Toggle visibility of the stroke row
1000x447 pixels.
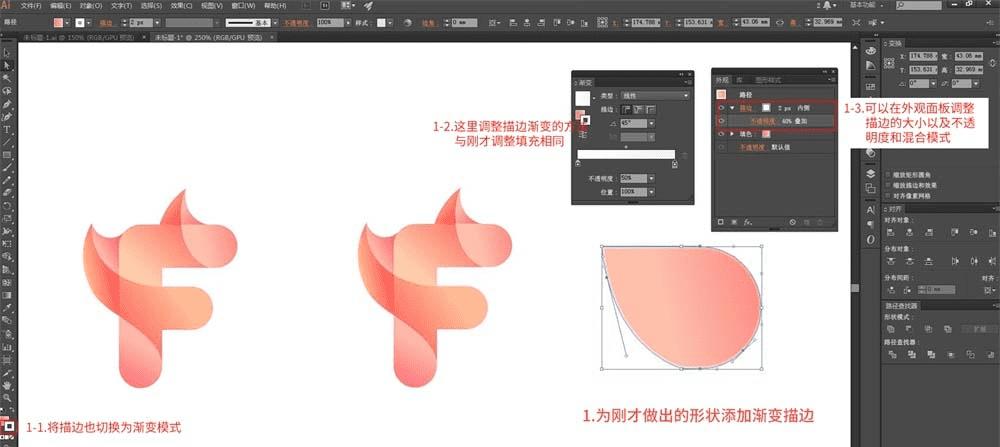(721, 107)
